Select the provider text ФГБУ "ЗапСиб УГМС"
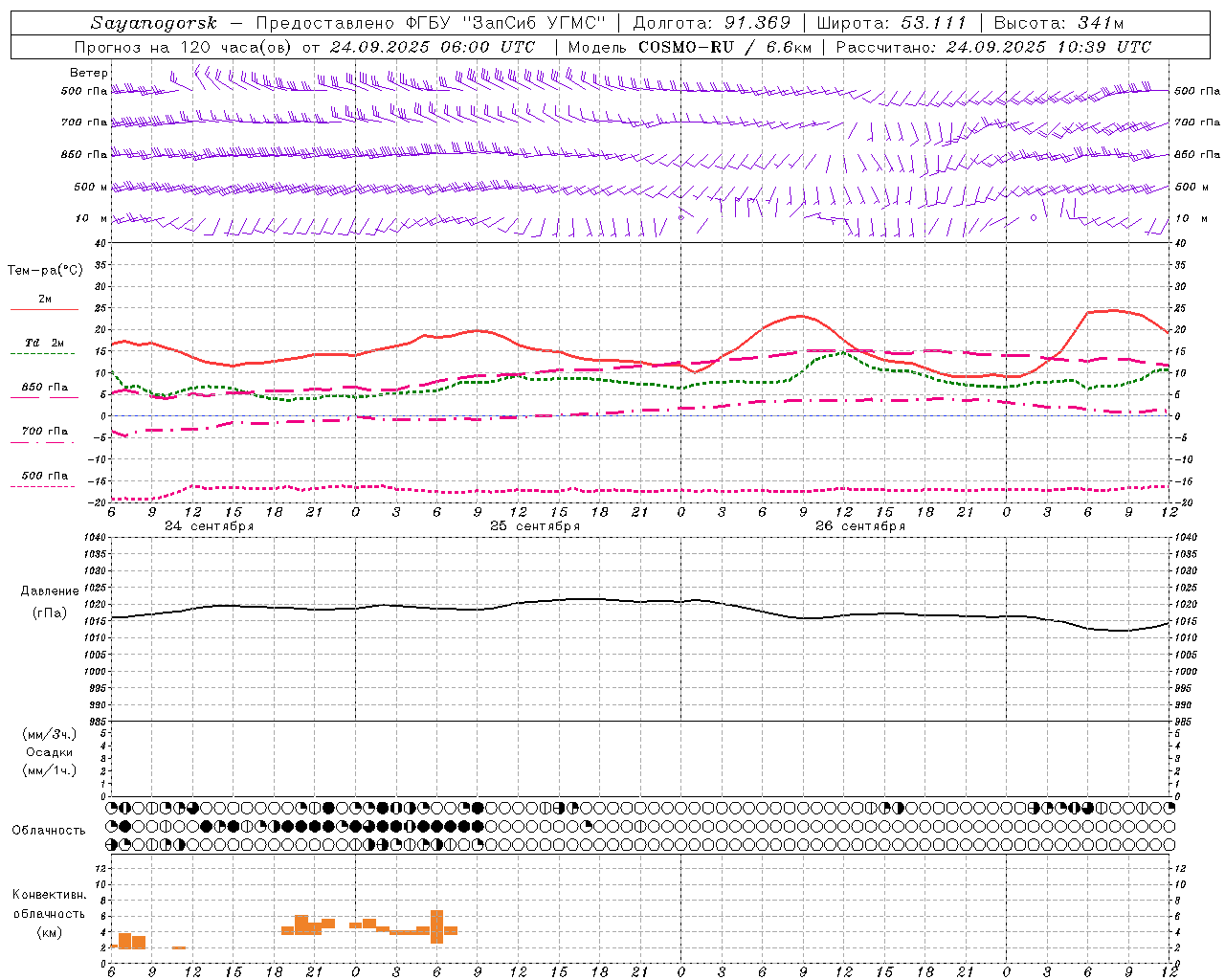1225x980 pixels. [x=506, y=23]
